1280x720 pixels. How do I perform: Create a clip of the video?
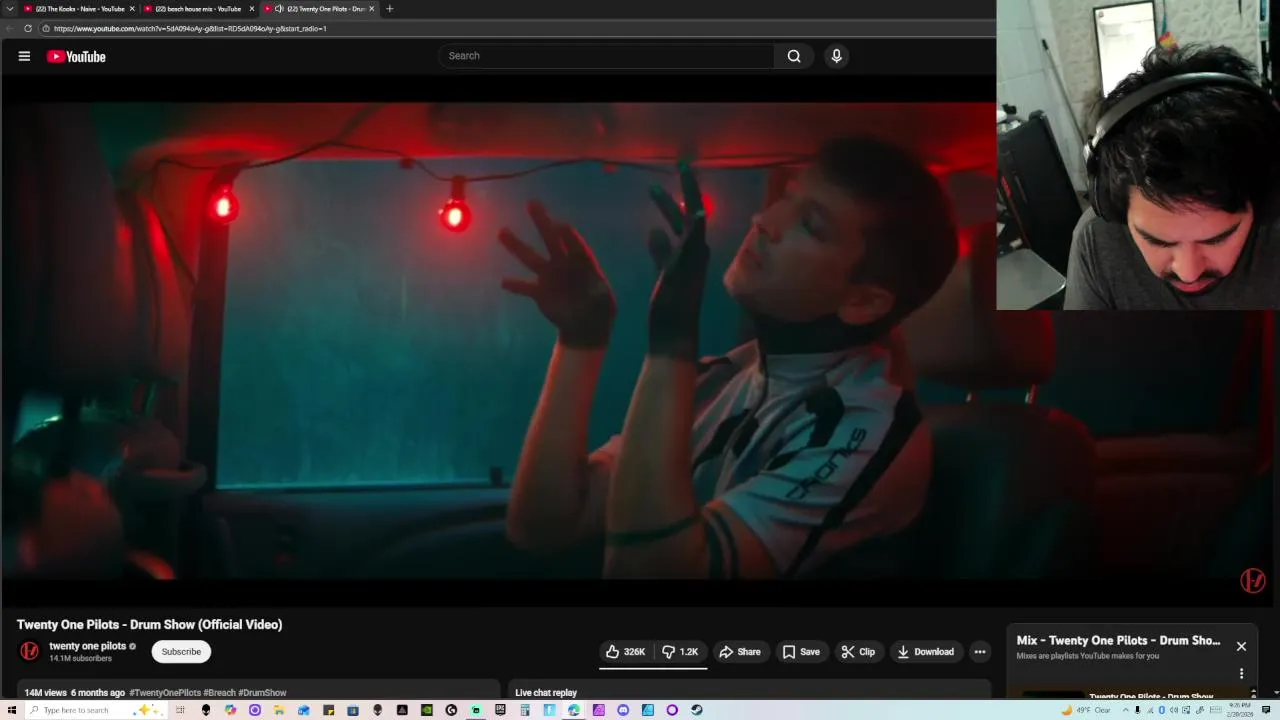point(858,652)
